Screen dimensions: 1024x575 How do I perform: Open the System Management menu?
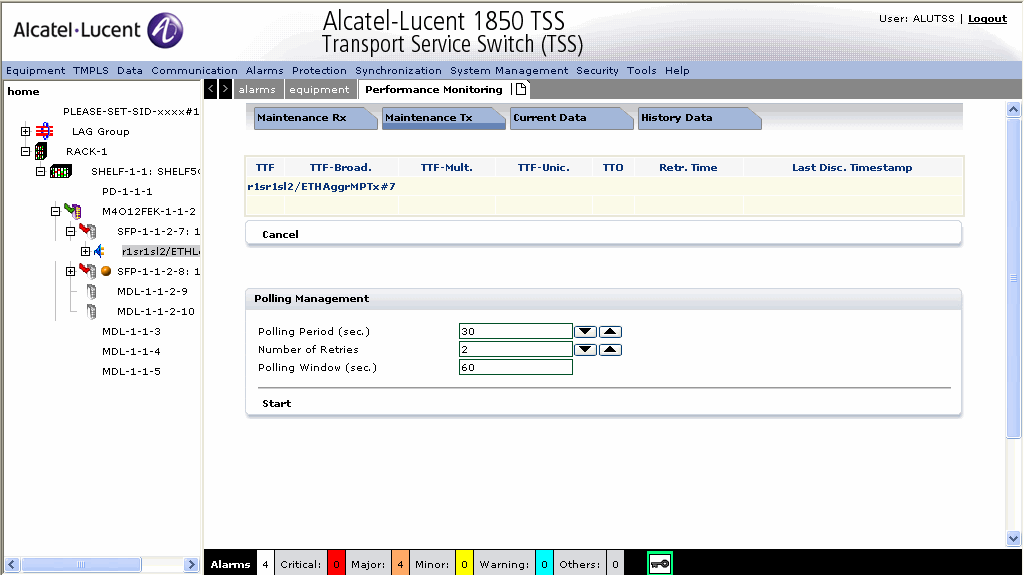pos(509,71)
